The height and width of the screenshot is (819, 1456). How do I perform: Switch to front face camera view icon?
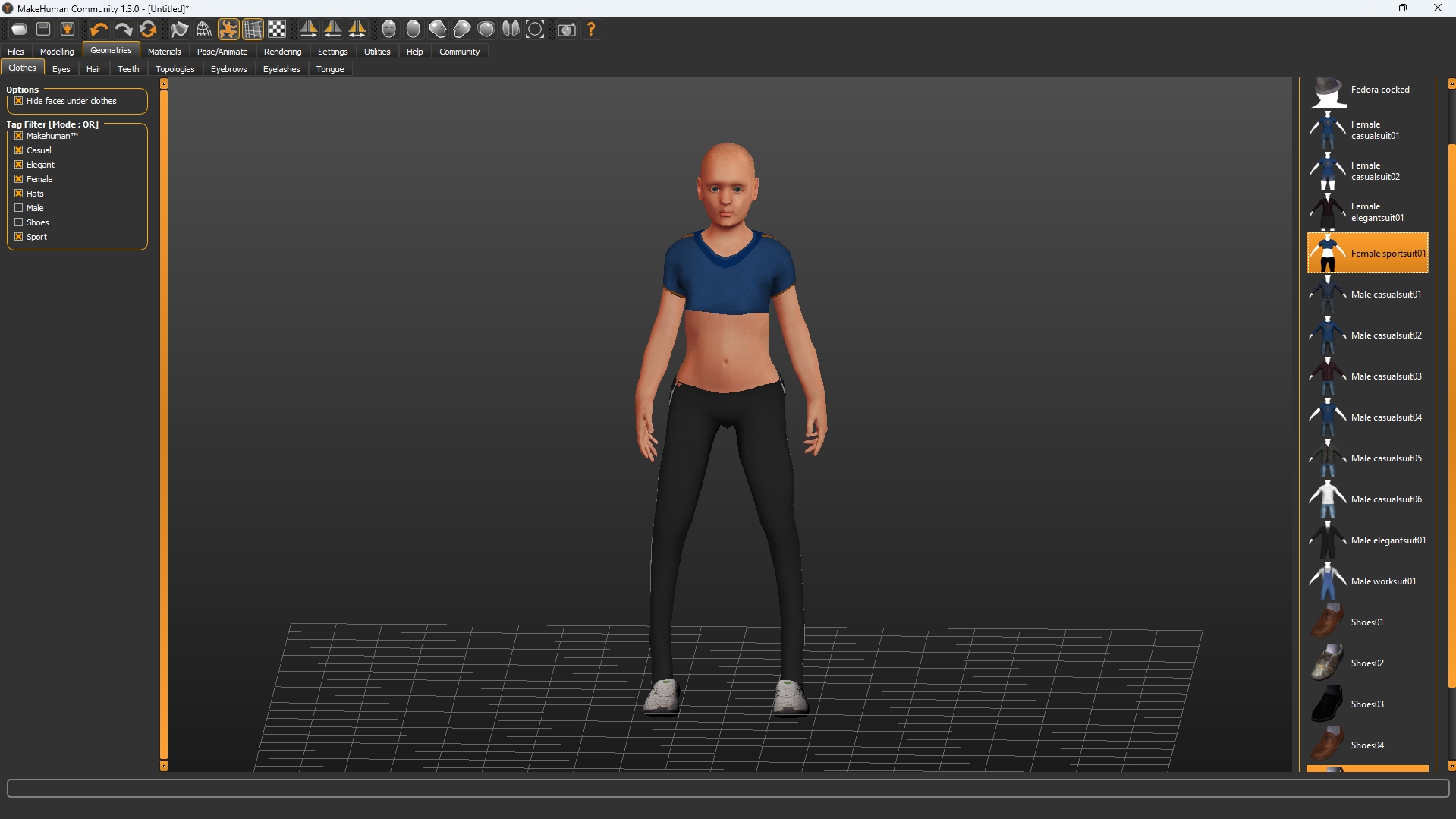point(389,30)
